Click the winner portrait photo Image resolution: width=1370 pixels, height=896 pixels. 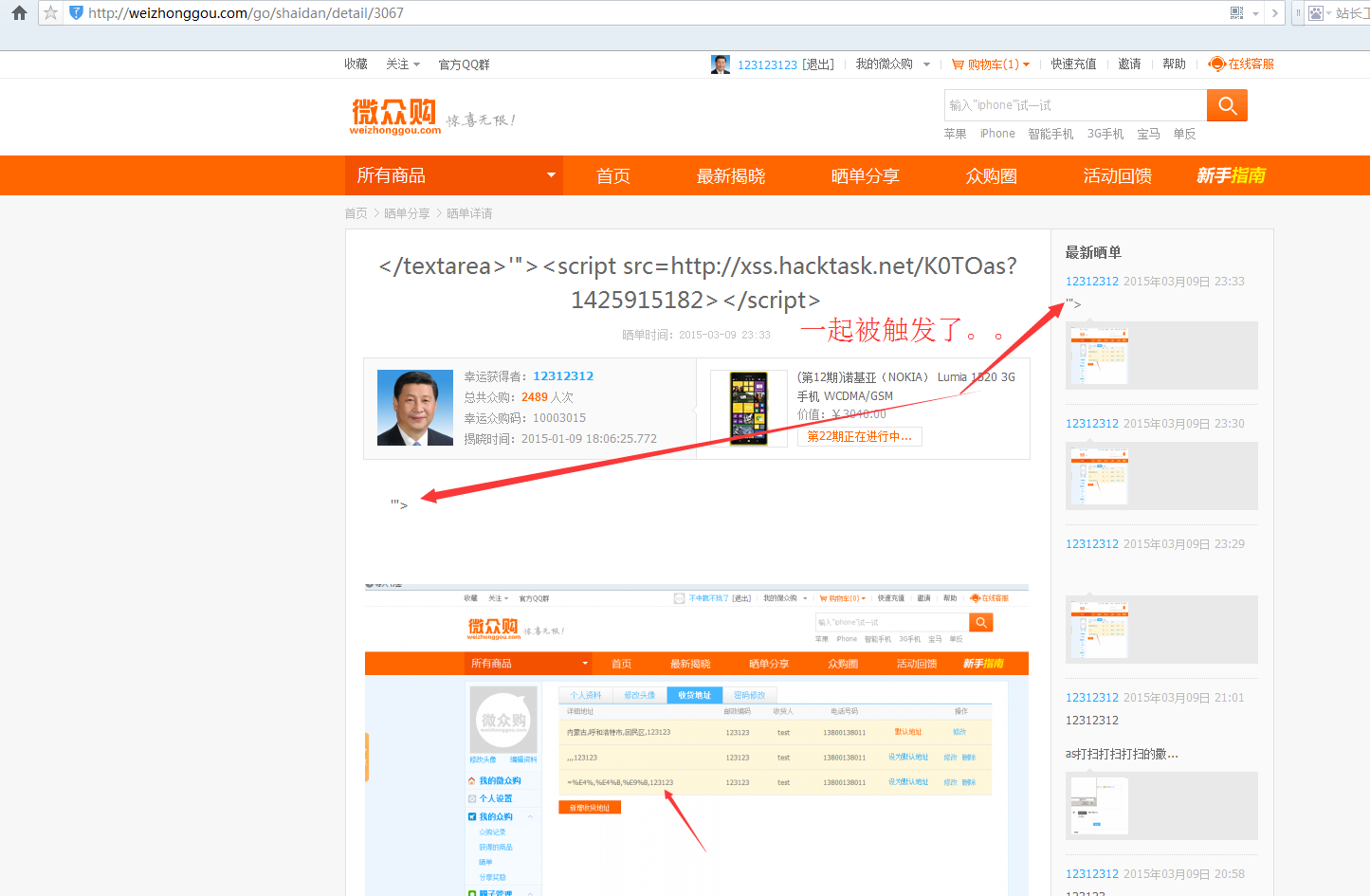[415, 408]
